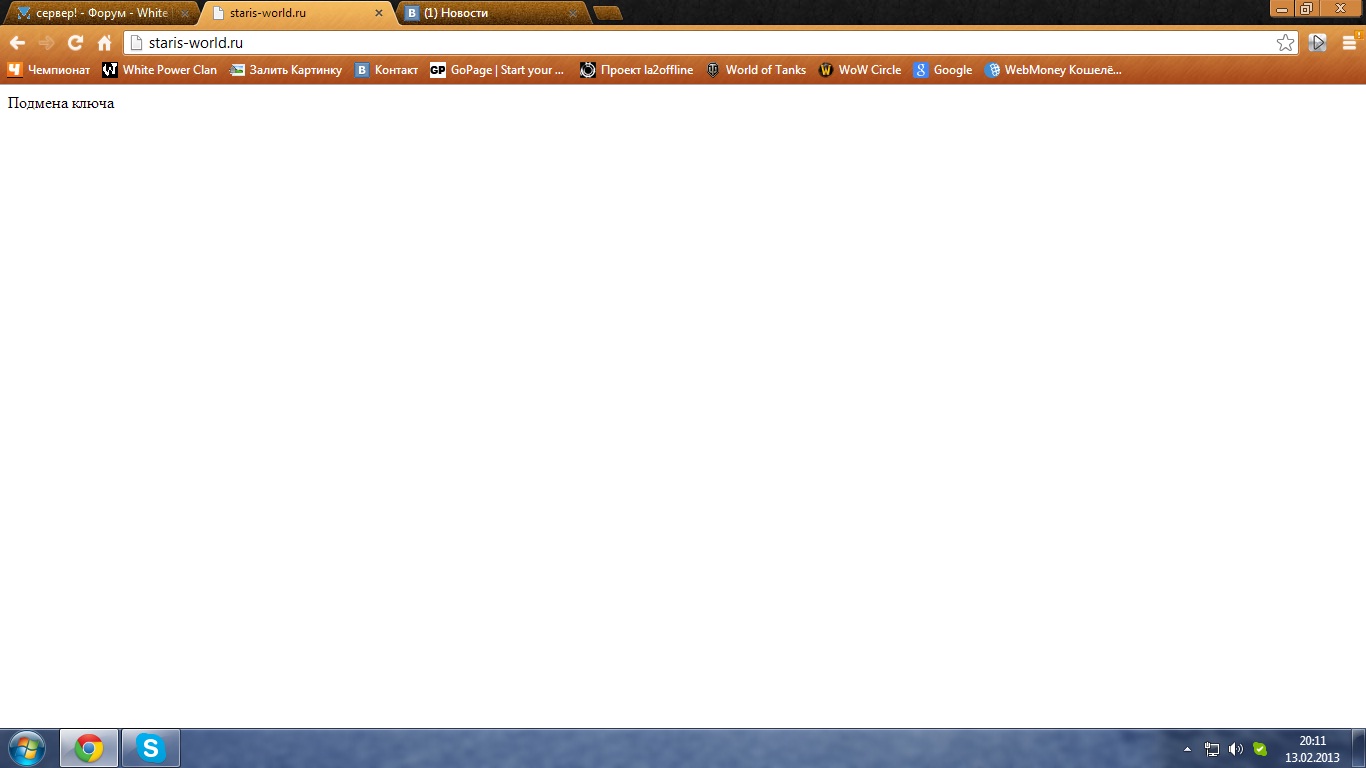
Task: Open the WoW Circle bookmark
Action: click(x=860, y=70)
